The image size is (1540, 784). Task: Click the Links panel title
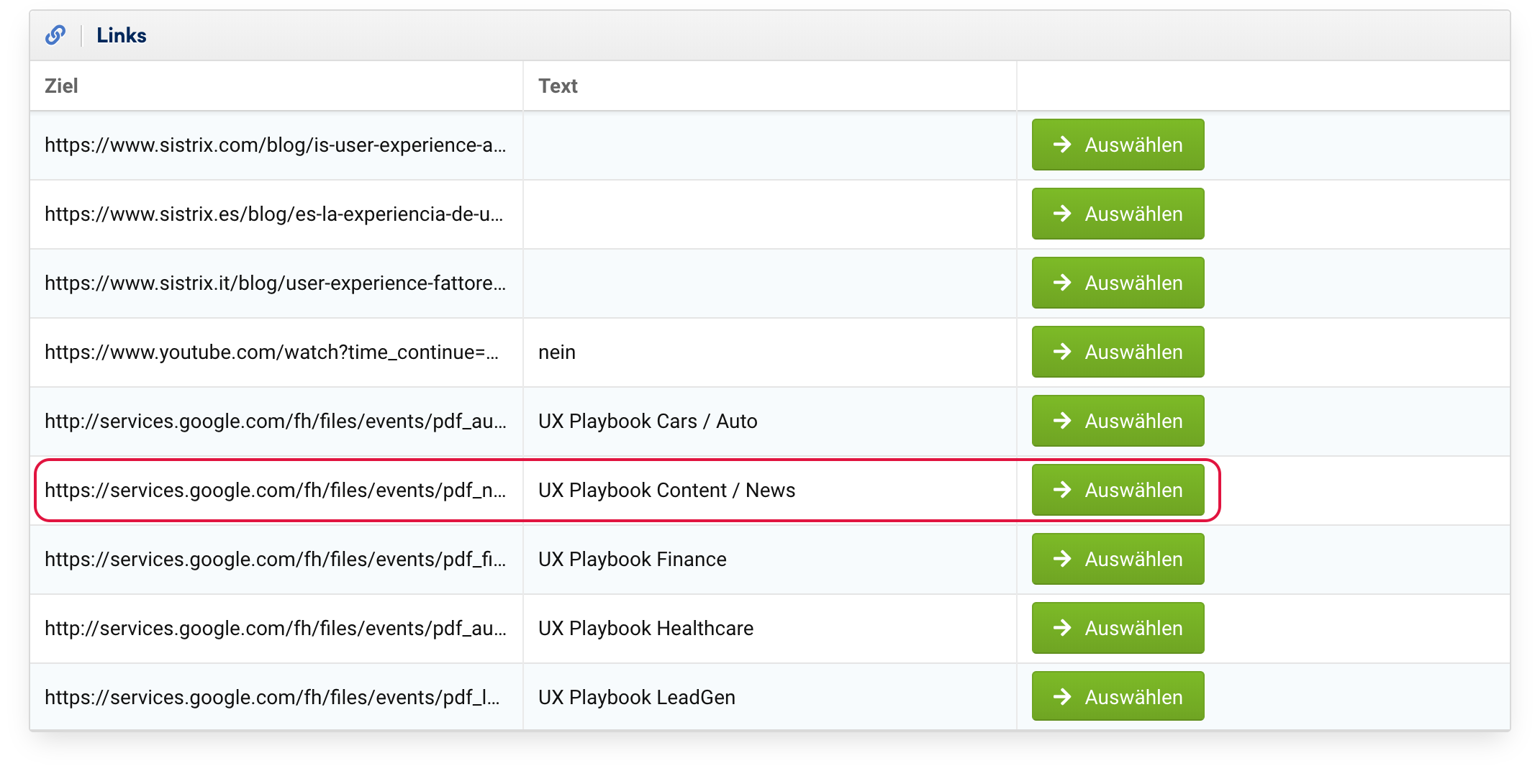(x=121, y=35)
